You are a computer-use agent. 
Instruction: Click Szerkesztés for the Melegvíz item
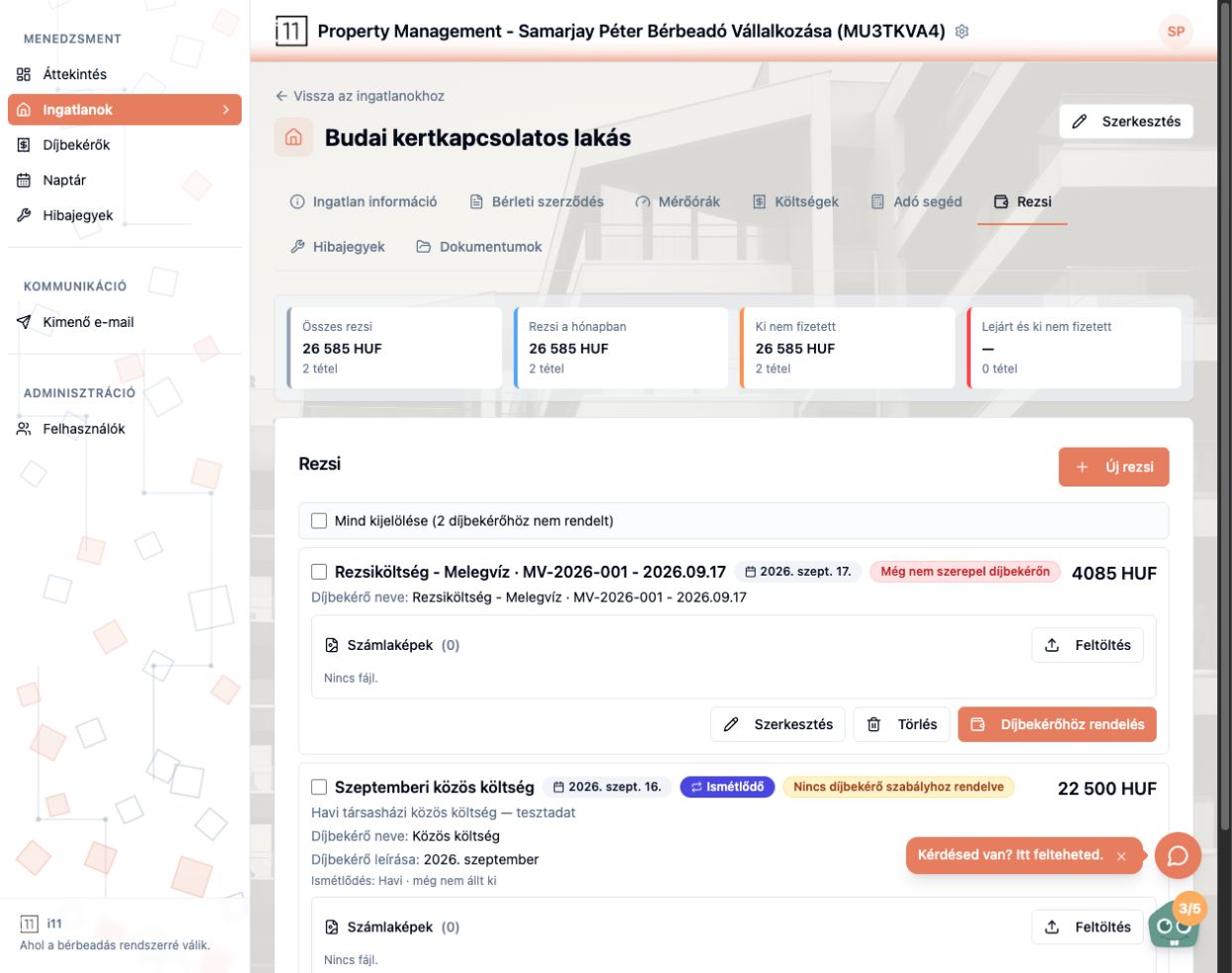click(x=778, y=724)
